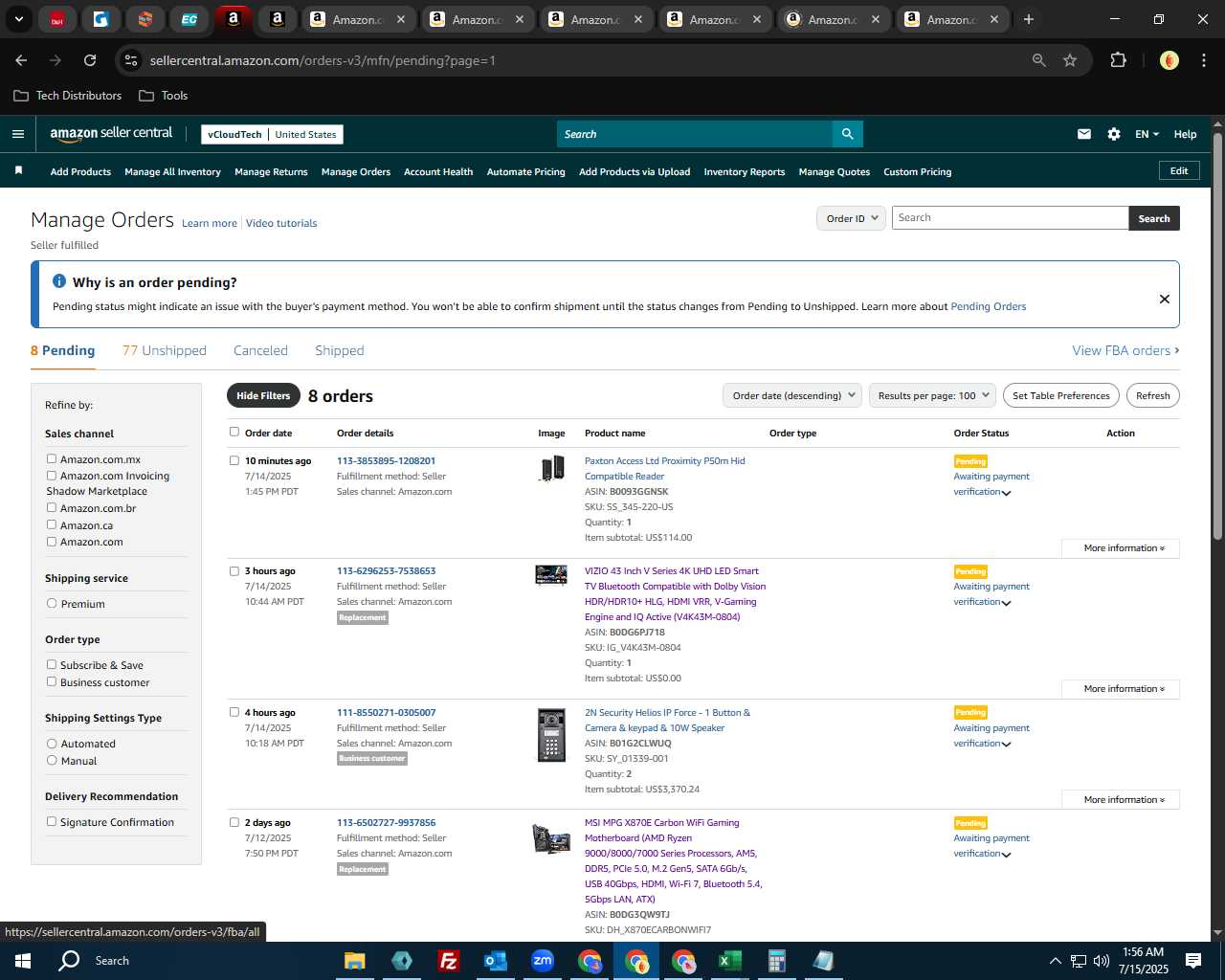
Task: Open the Manage Returns menu item
Action: [x=271, y=172]
